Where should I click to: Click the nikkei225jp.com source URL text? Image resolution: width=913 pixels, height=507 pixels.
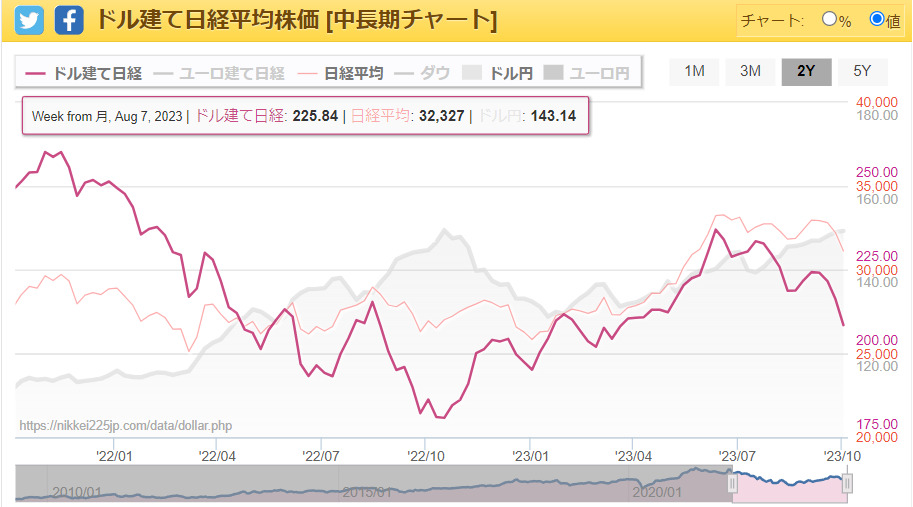pos(125,426)
